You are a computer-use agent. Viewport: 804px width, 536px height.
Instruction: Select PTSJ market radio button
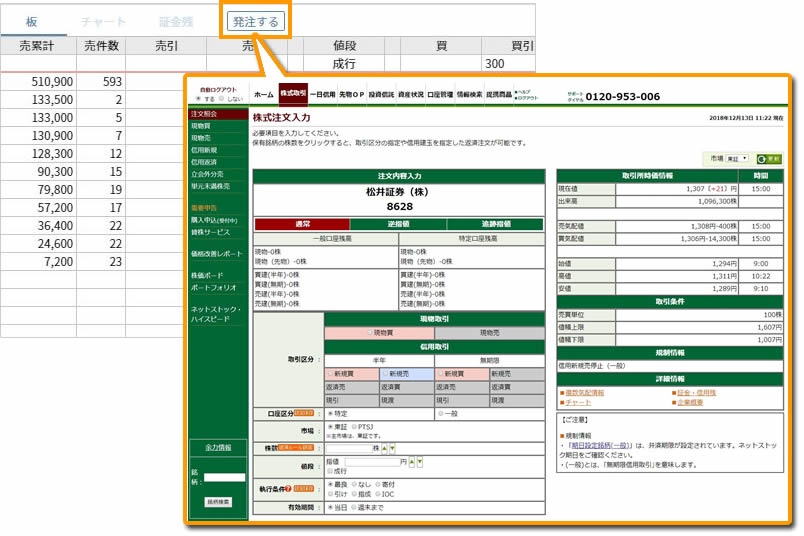click(354, 427)
